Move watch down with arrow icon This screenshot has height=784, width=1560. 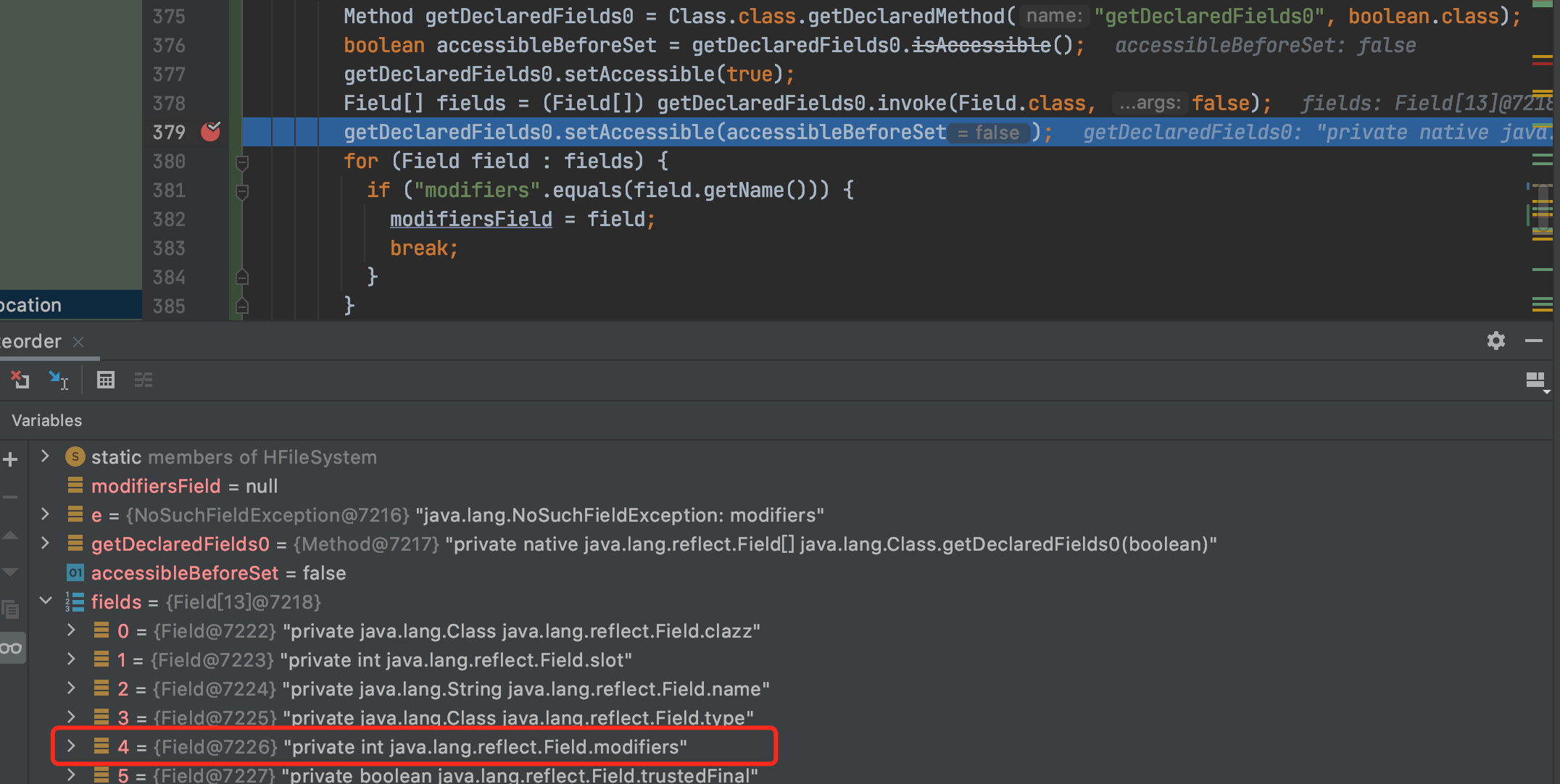[11, 572]
